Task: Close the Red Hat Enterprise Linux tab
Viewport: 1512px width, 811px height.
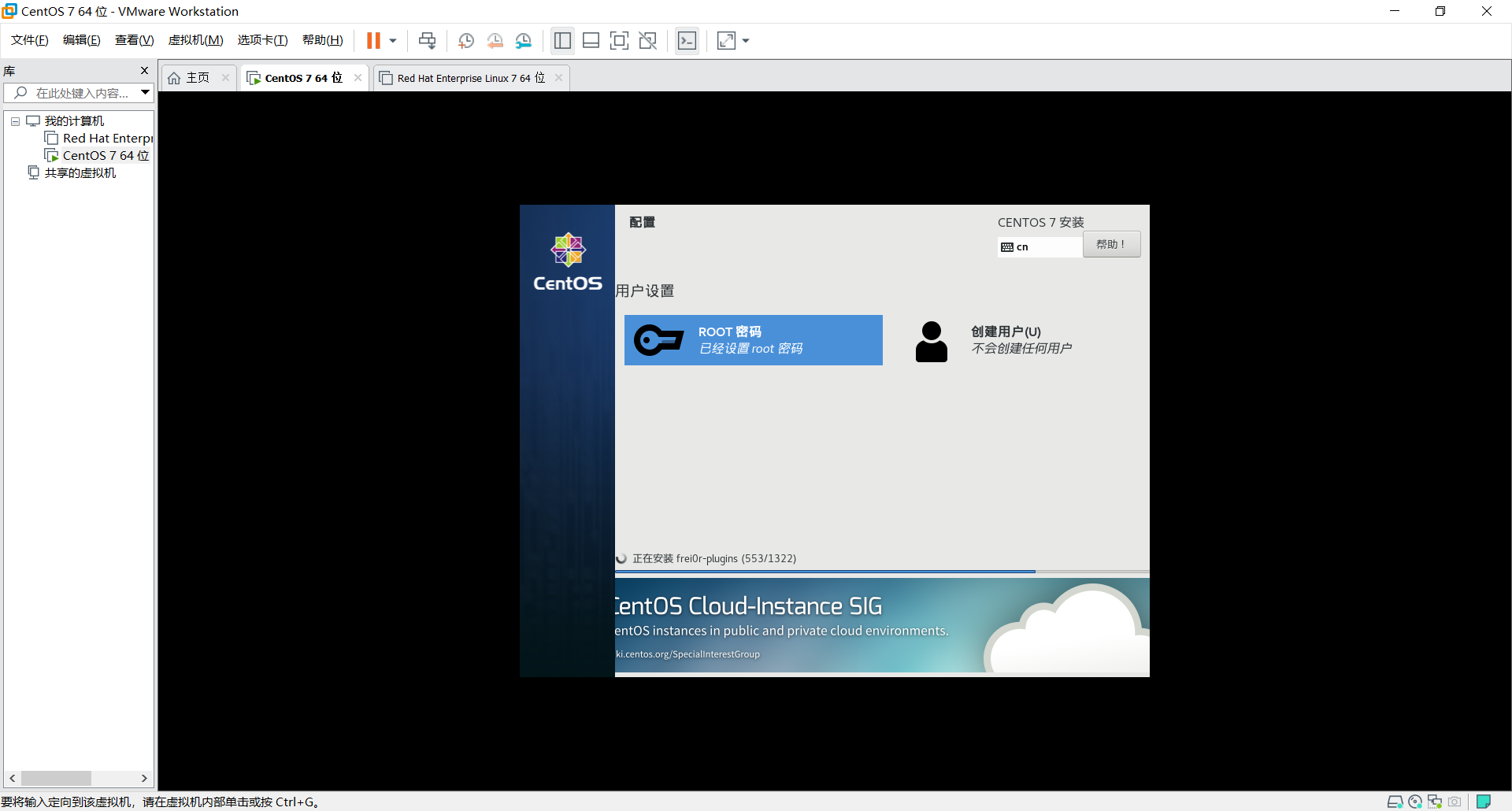Action: 558,78
